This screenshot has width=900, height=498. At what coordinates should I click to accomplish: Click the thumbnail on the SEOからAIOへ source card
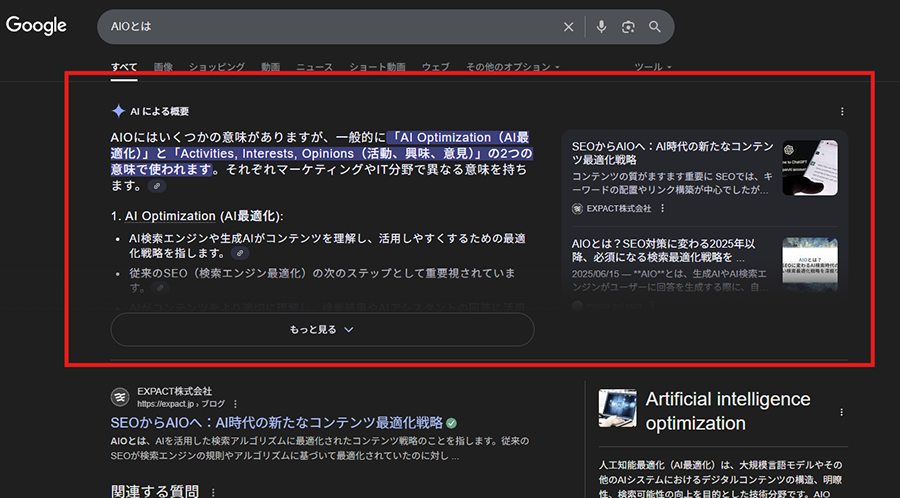point(810,168)
